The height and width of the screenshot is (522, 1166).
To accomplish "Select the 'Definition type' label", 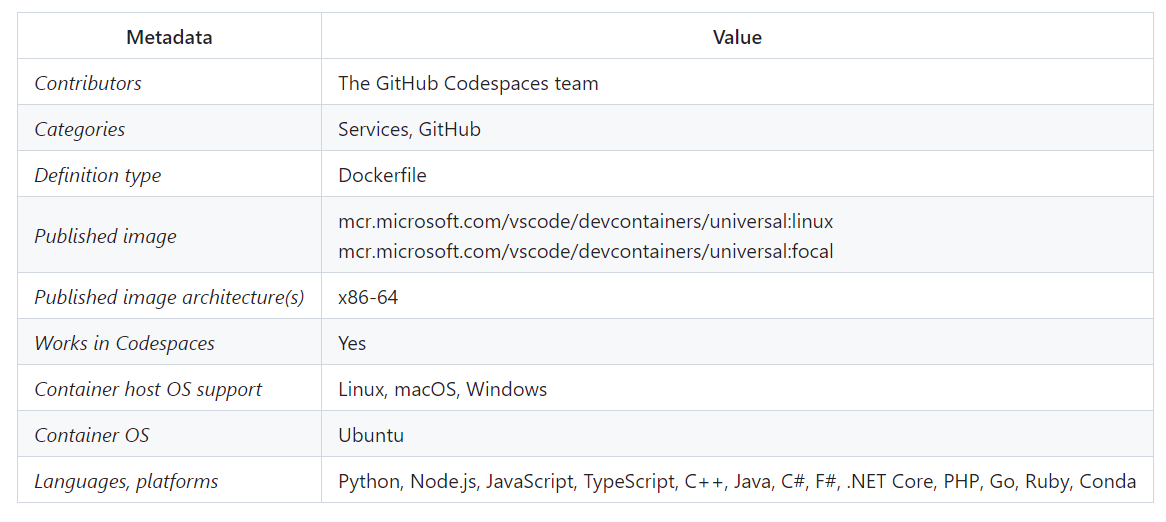I will (97, 175).
